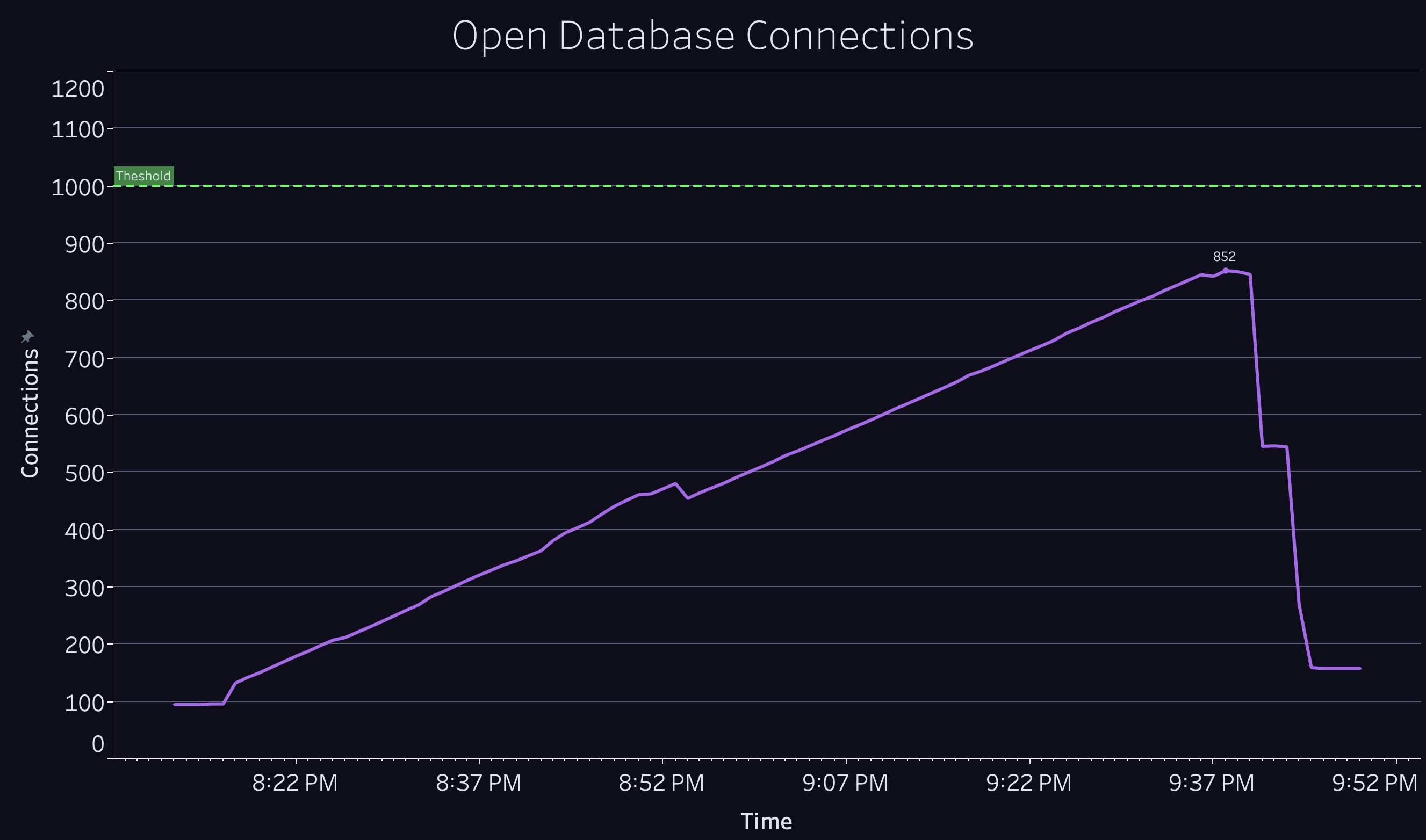The image size is (1426, 840).
Task: Click the 9:22 PM time tick label
Action: coord(1028,783)
